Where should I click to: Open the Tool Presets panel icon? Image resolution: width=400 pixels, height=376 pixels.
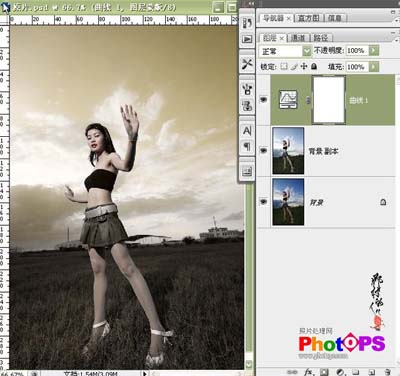click(x=247, y=64)
